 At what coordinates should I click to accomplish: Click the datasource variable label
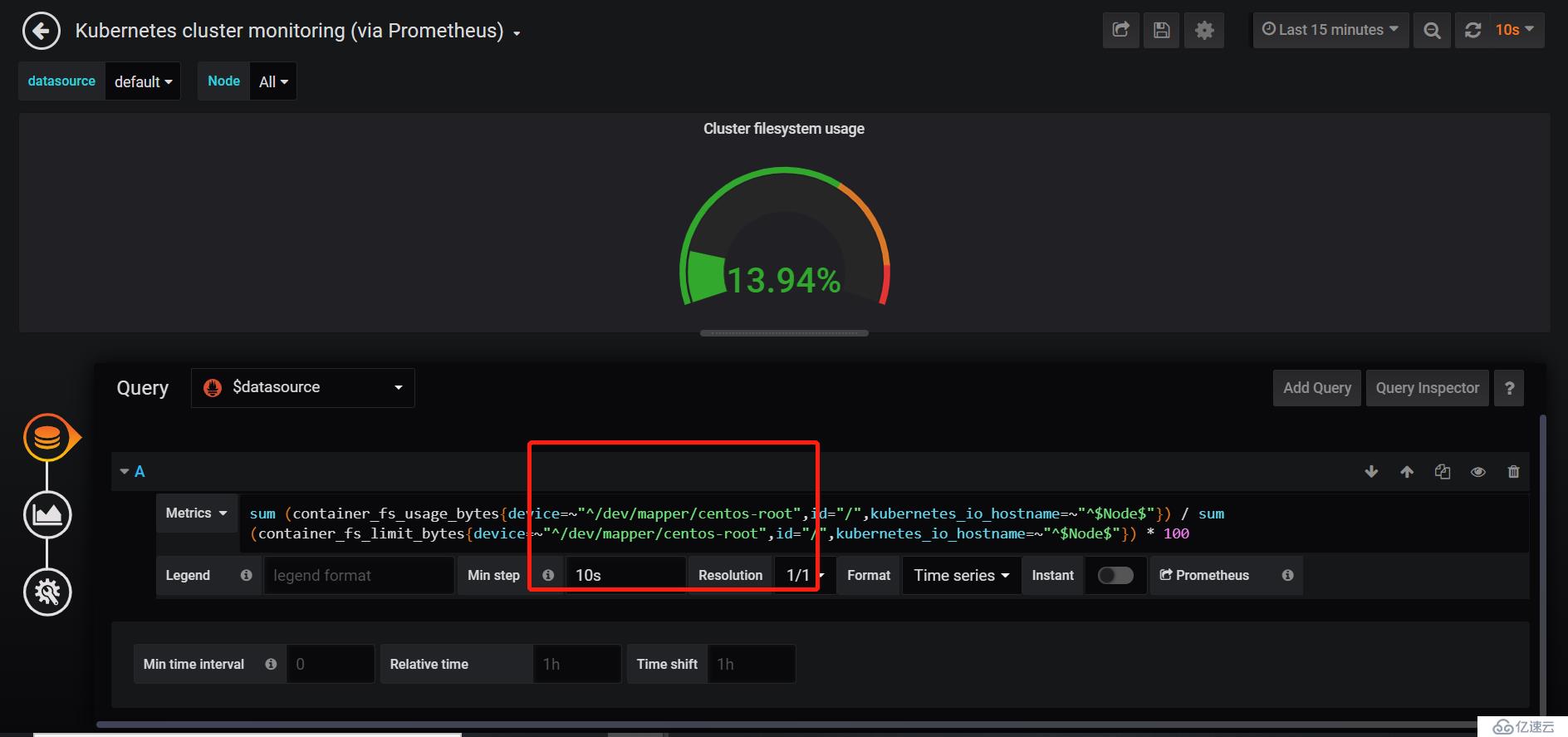[61, 81]
